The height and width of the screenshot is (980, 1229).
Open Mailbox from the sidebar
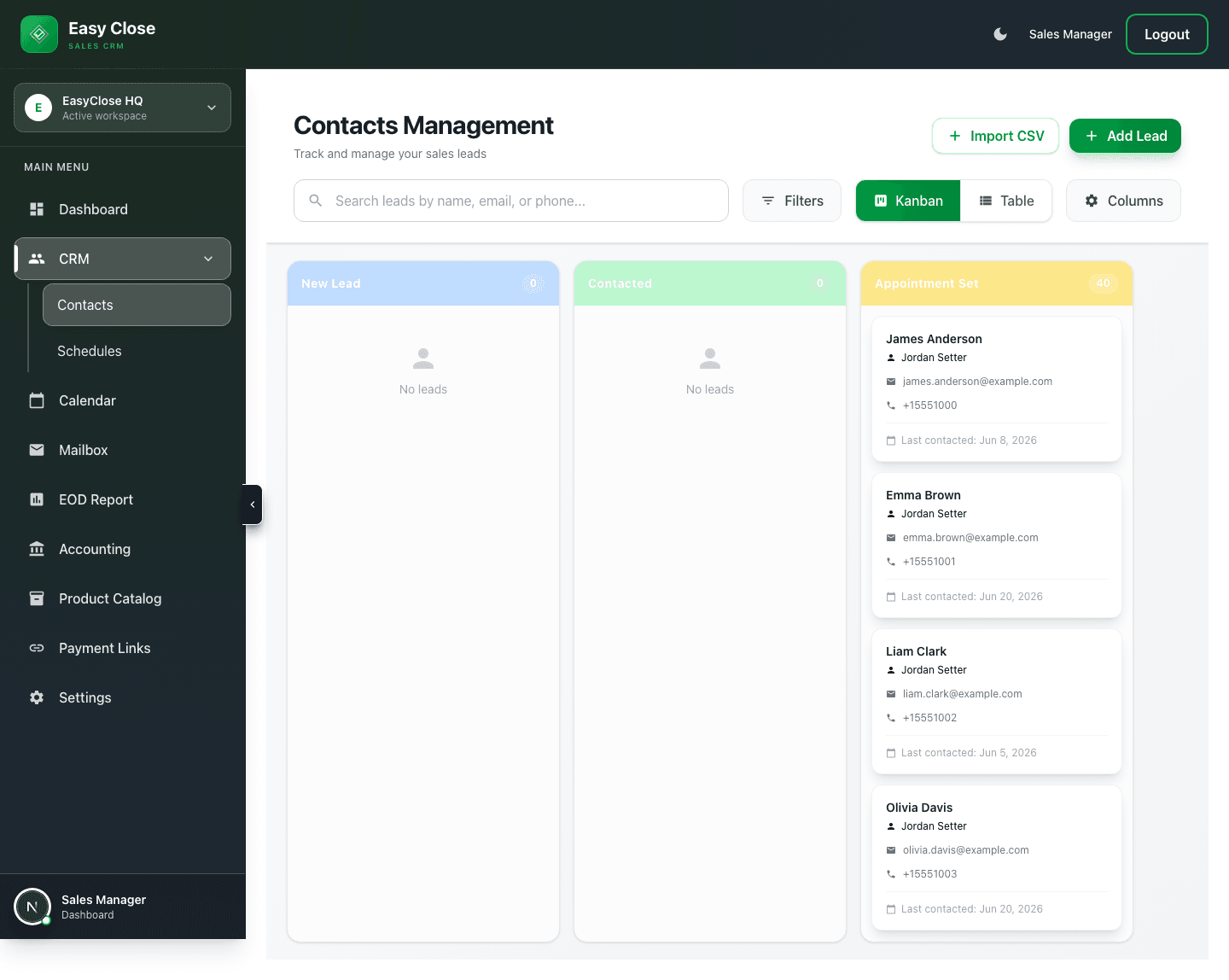tap(122, 450)
